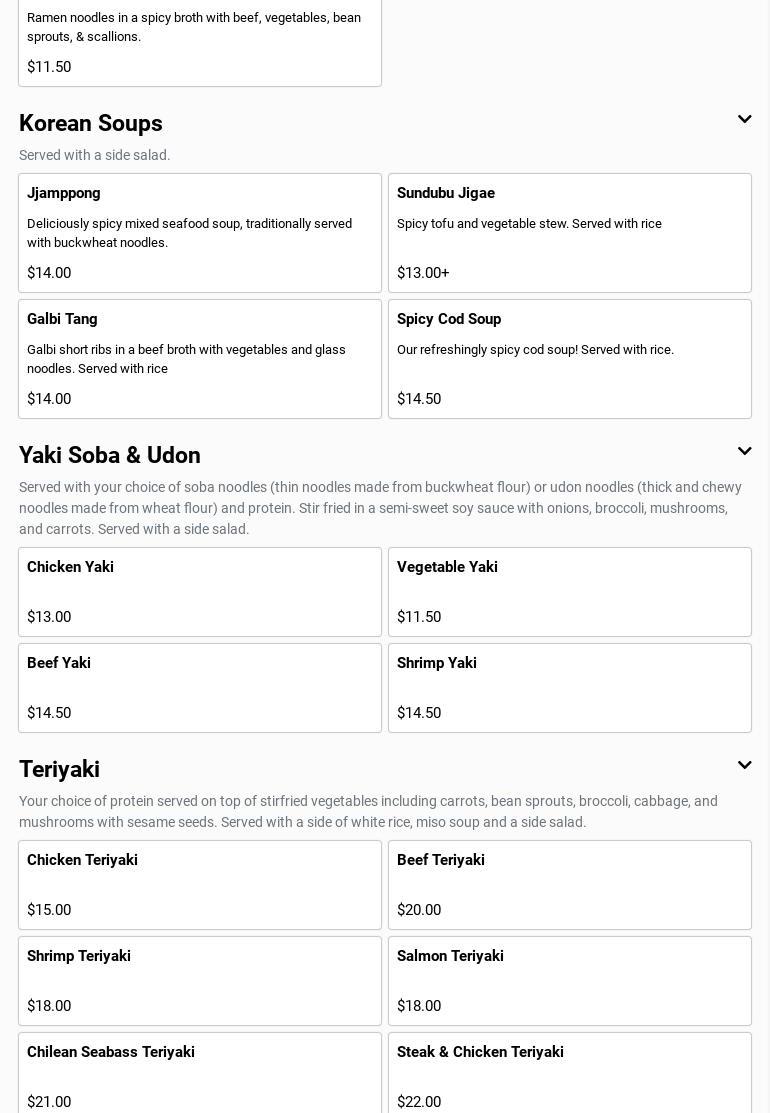The image size is (770, 1113).
Task: Open the Spicy Cod Soup item
Action: tap(570, 359)
